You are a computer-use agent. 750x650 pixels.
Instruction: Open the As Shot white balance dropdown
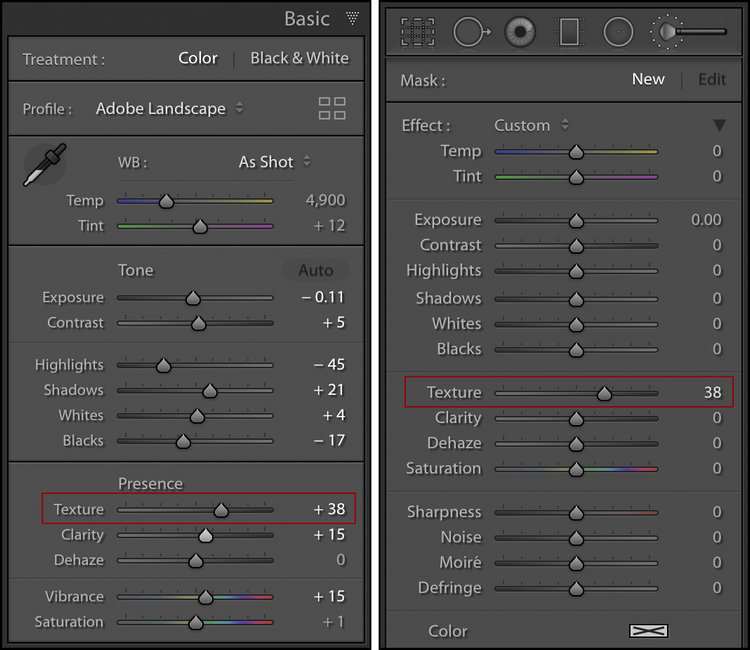click(274, 161)
